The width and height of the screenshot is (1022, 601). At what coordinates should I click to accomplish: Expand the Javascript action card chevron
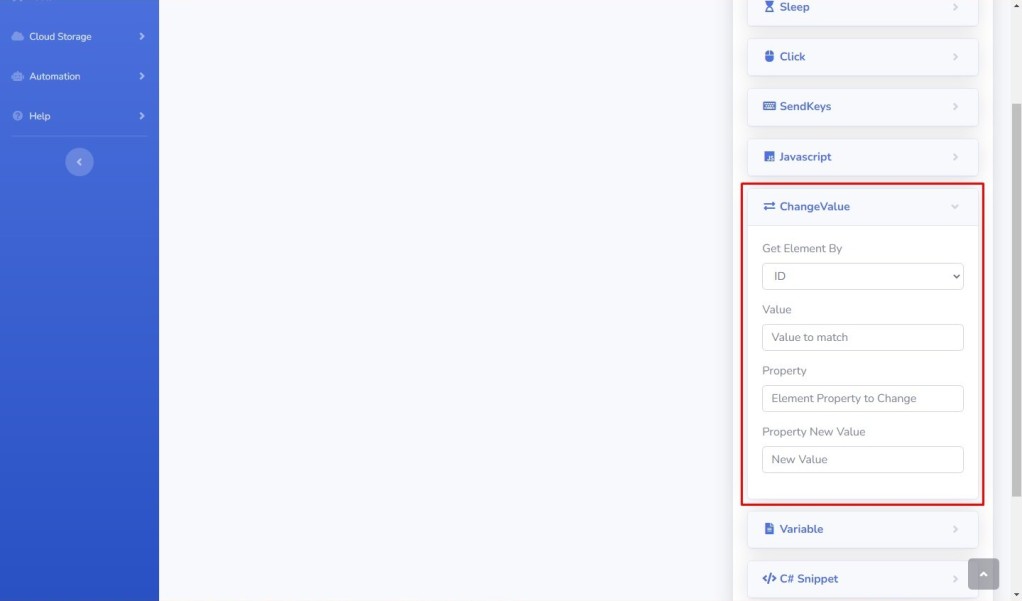click(x=955, y=157)
